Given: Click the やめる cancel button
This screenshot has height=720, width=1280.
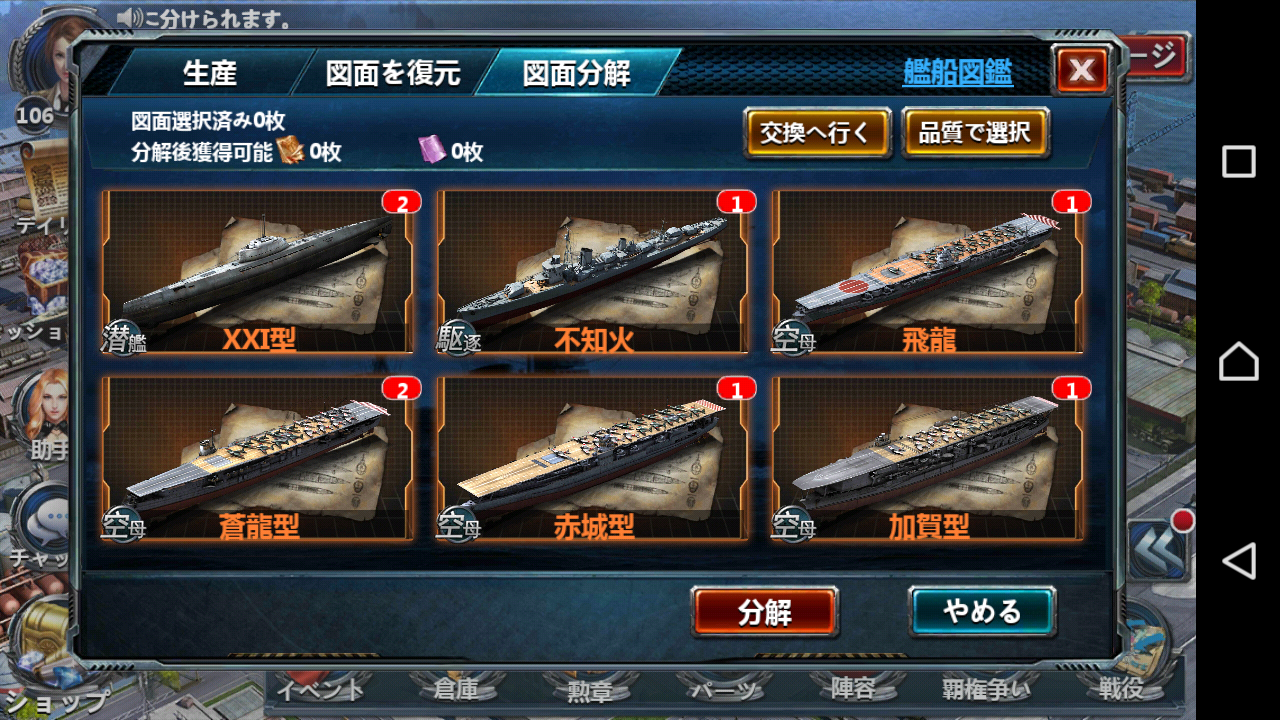Looking at the screenshot, I should click(982, 612).
